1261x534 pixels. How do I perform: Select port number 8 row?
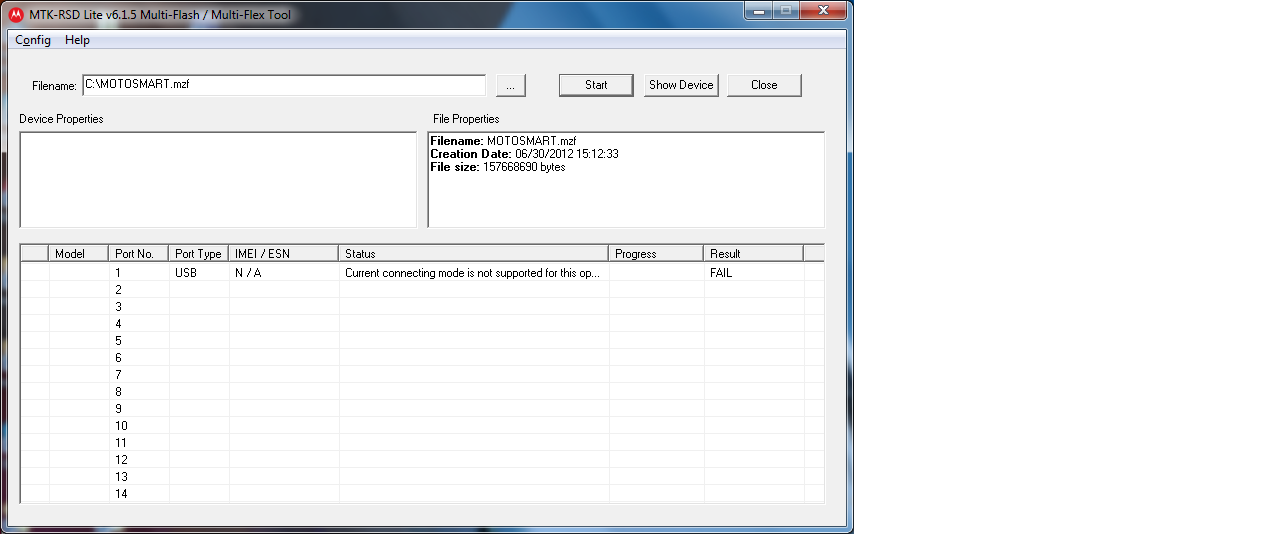(x=422, y=392)
